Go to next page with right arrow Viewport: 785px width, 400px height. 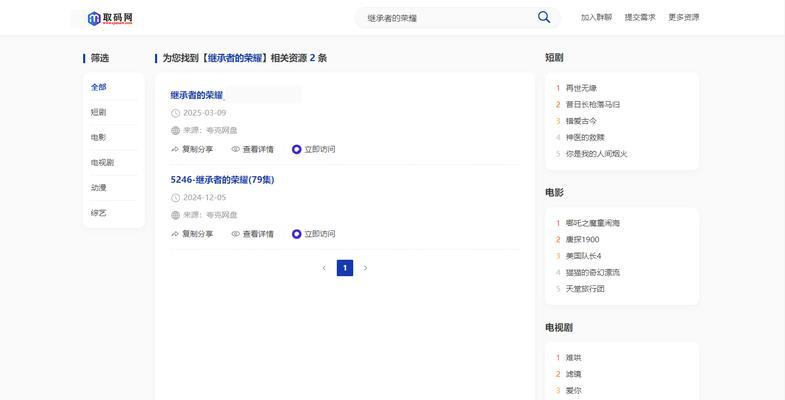tap(365, 268)
